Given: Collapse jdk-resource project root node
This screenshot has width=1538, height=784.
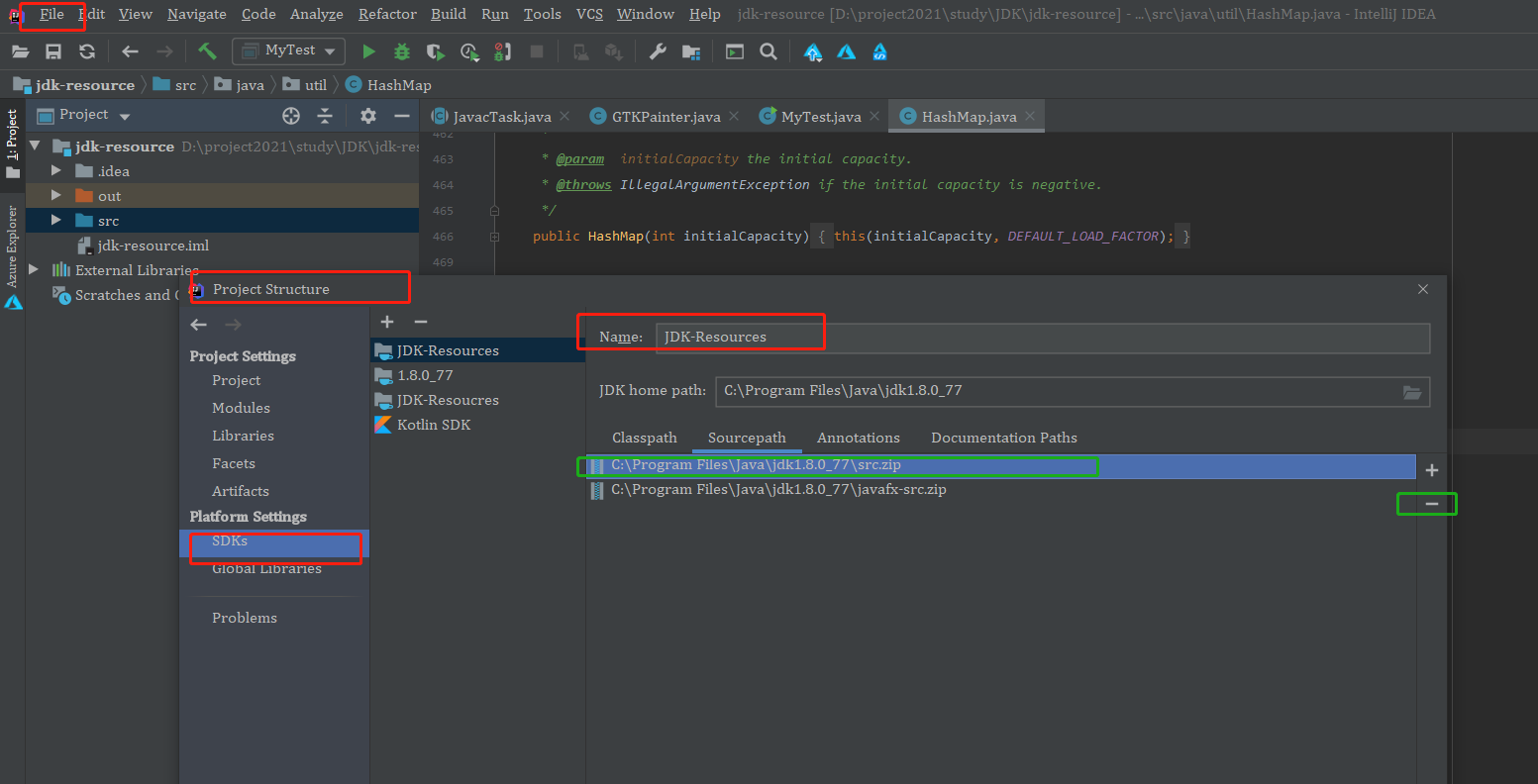Looking at the screenshot, I should 36,147.
